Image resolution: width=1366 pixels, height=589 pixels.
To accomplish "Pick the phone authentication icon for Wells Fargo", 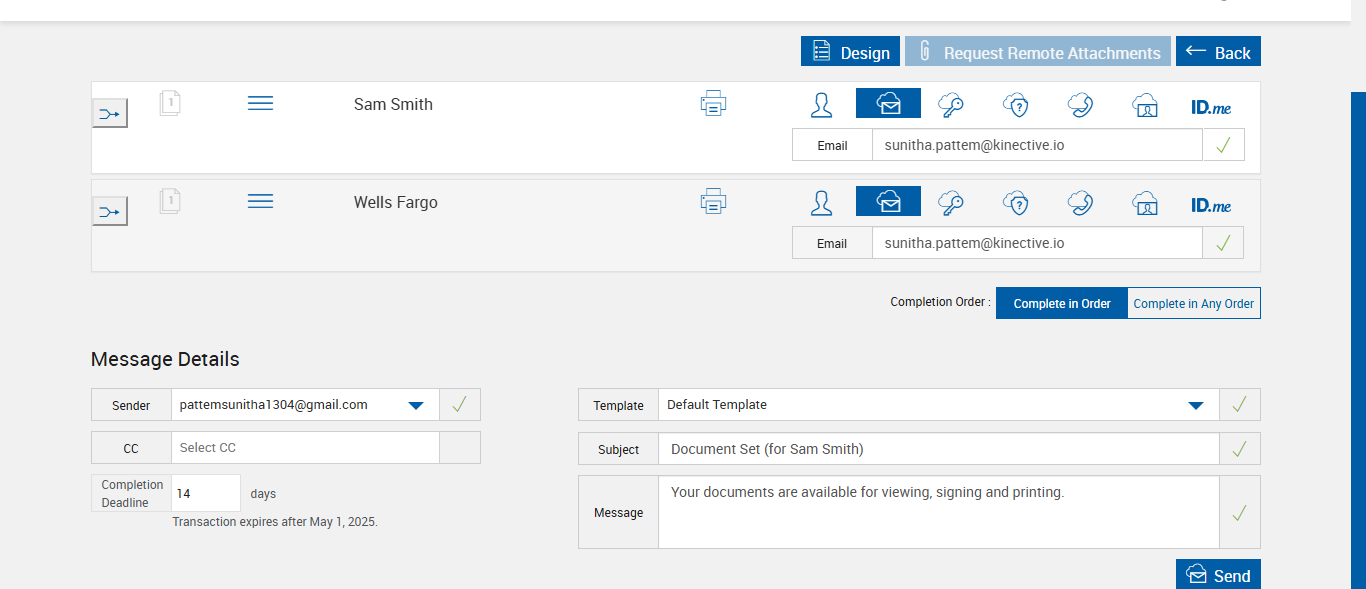I will coord(1080,202).
